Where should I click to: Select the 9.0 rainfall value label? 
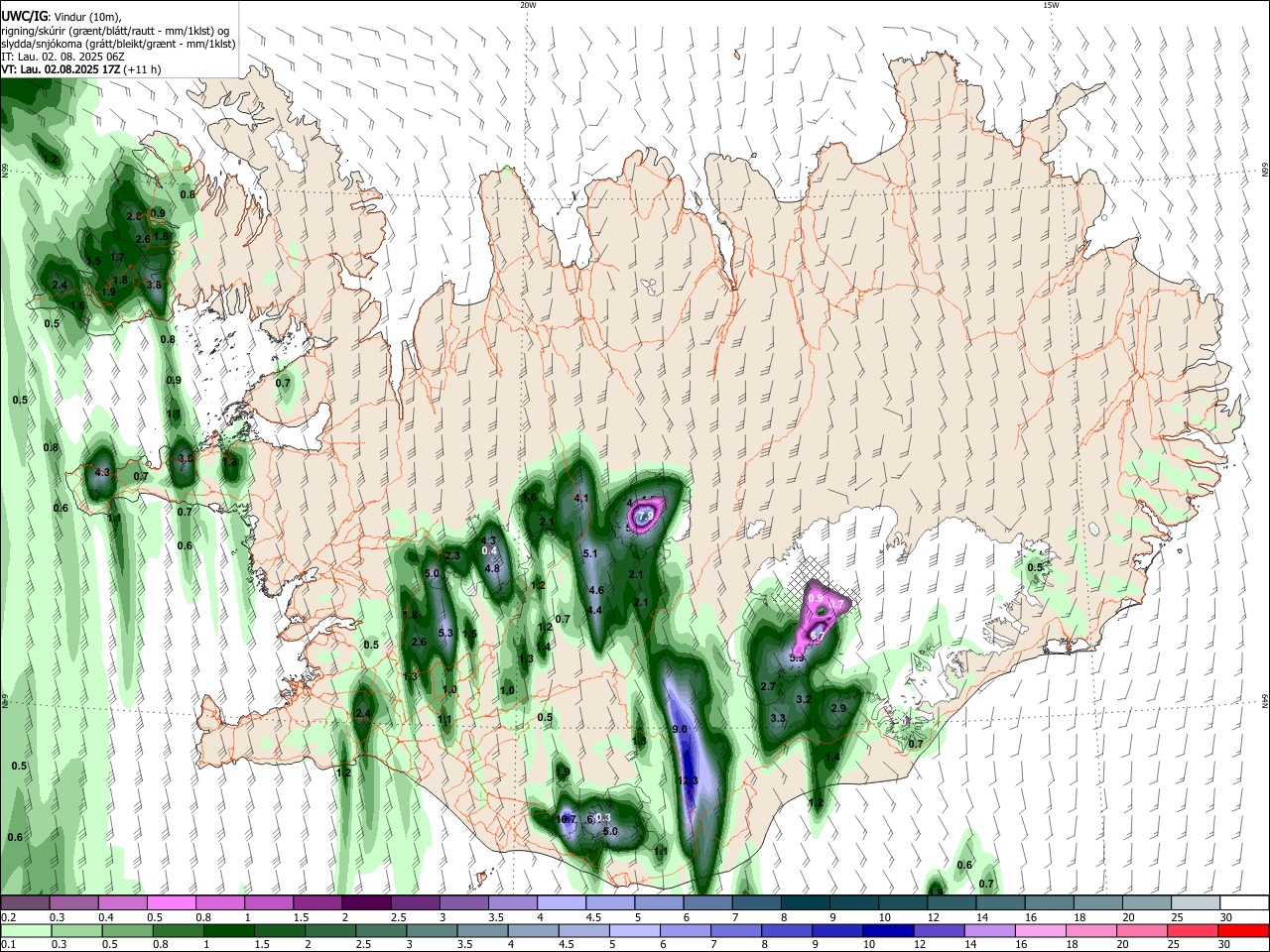[x=680, y=729]
